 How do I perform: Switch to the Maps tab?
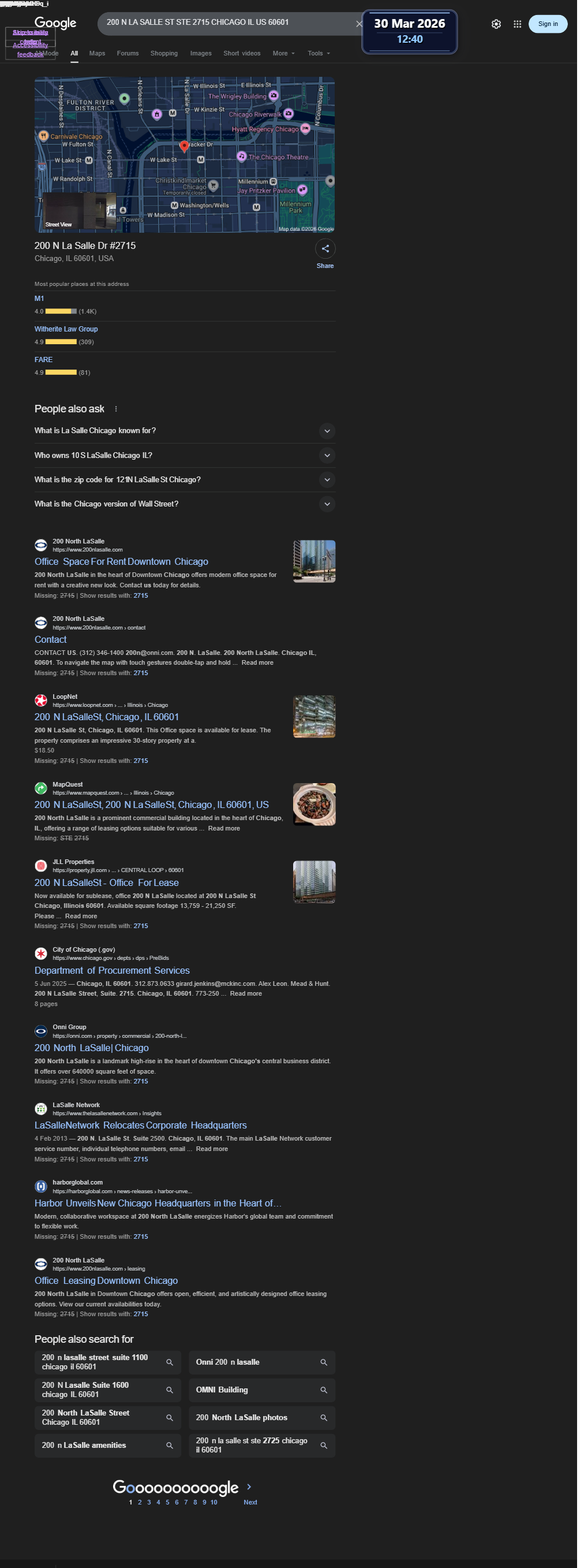98,54
